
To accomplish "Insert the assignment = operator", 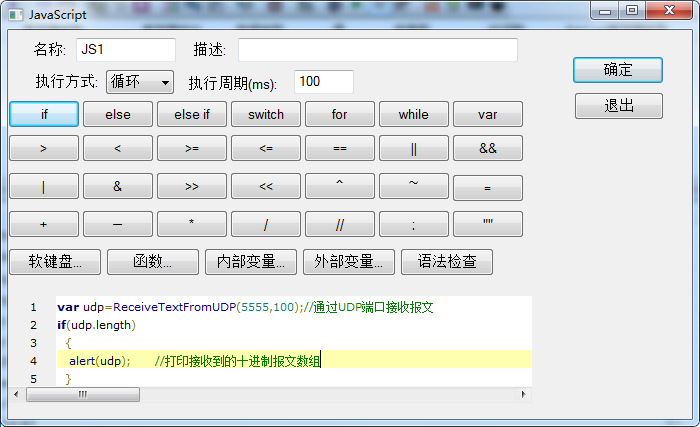I will tap(488, 188).
